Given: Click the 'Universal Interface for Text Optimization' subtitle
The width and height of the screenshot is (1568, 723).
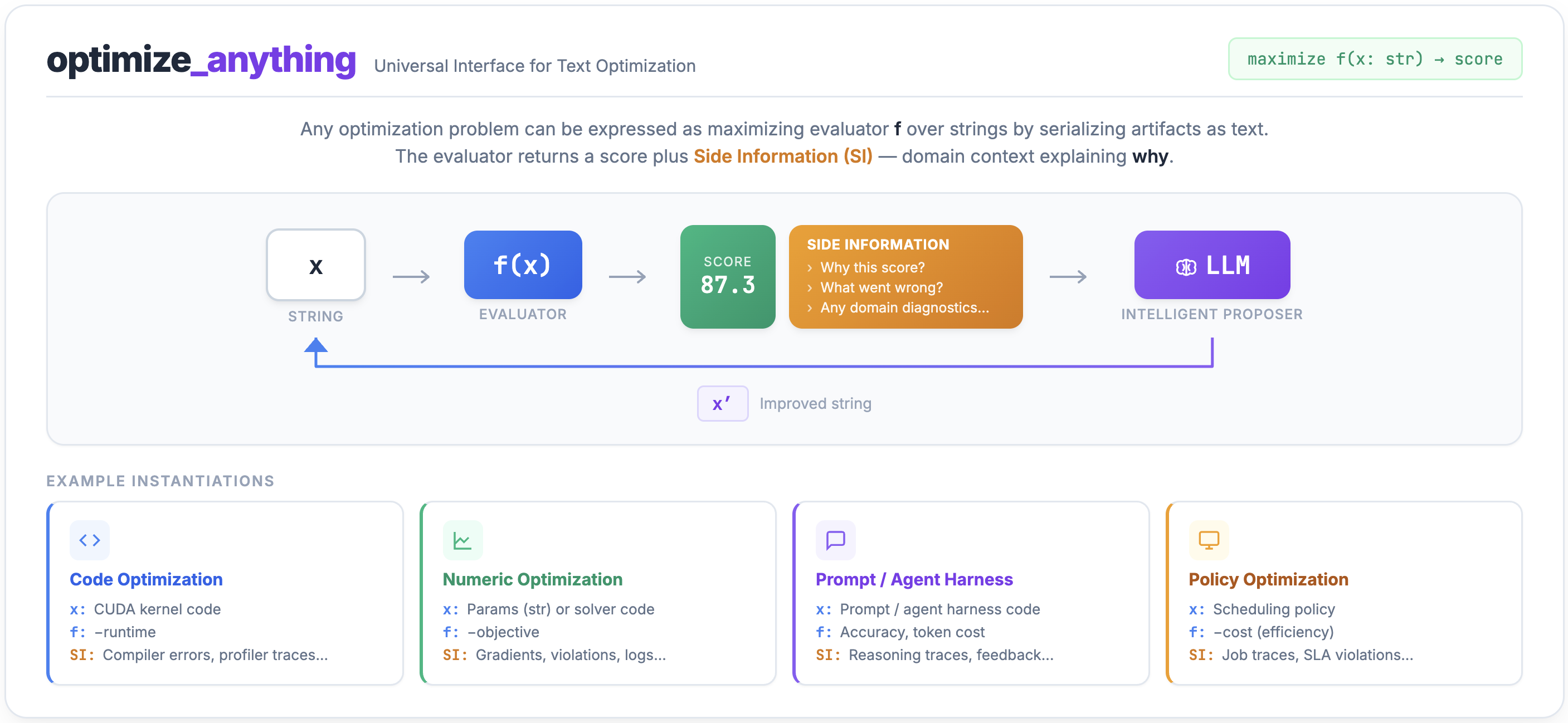Looking at the screenshot, I should [534, 66].
